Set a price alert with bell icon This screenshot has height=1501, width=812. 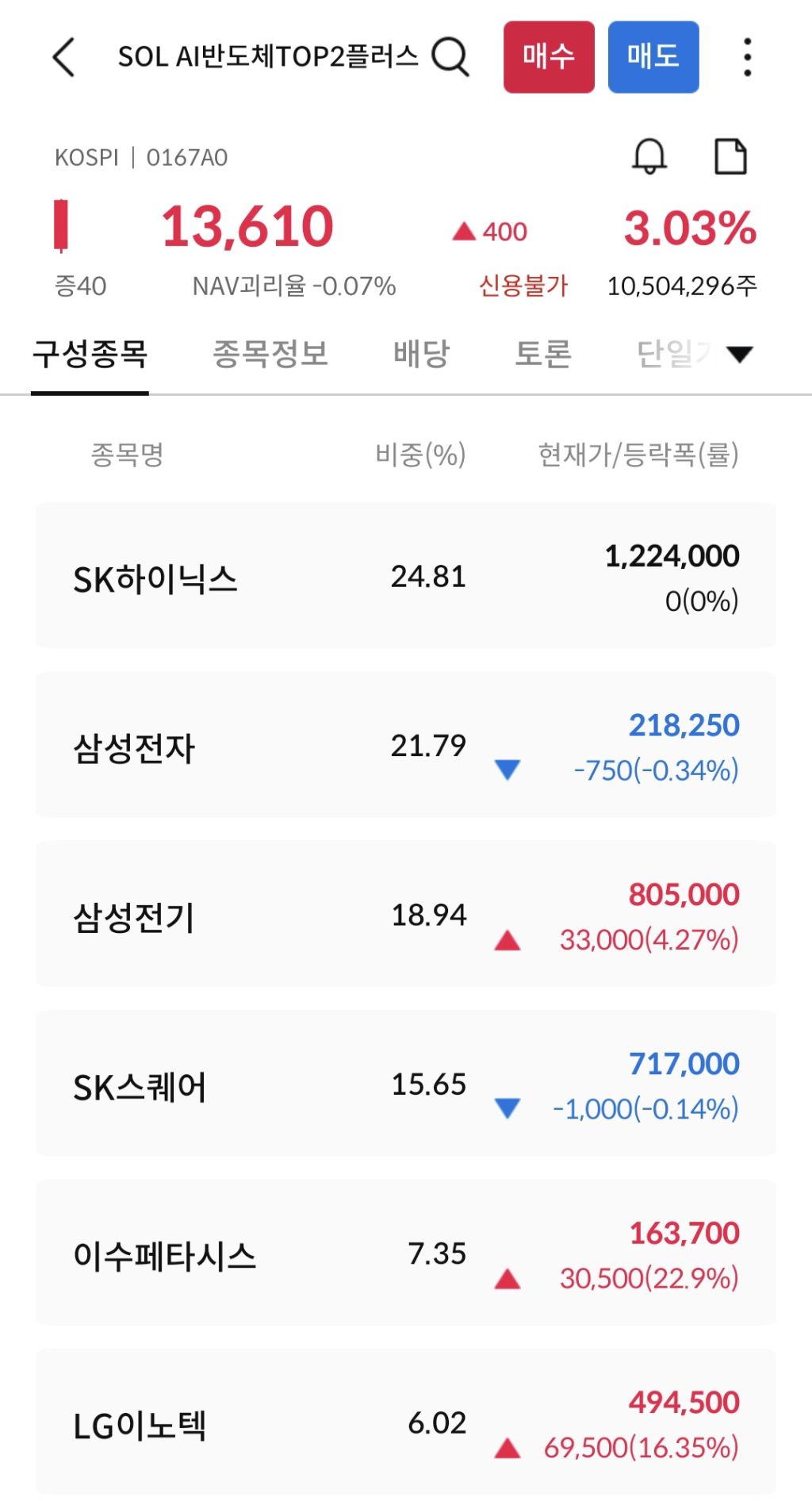pyautogui.click(x=649, y=156)
